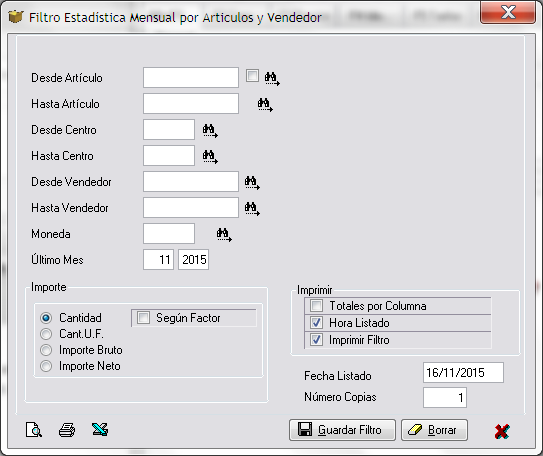Click the print preview icon
This screenshot has height=456, width=543.
pyautogui.click(x=34, y=430)
